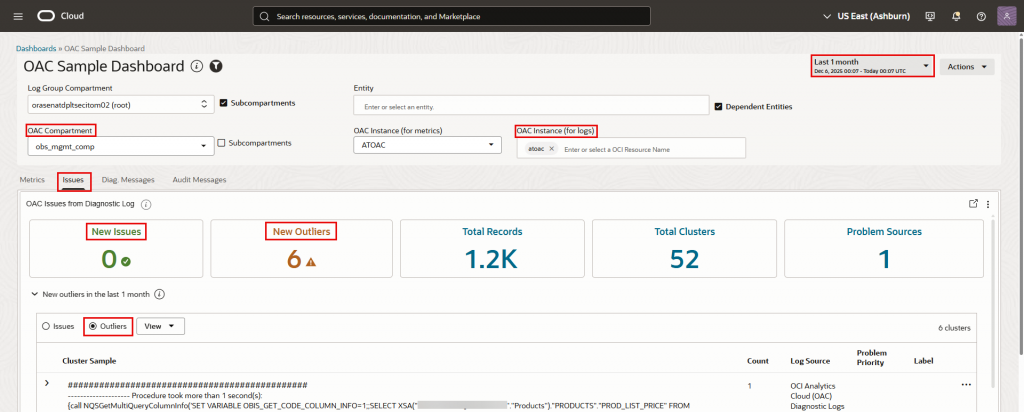Open the notifications bell icon
The width and height of the screenshot is (1024, 412).
coord(955,16)
